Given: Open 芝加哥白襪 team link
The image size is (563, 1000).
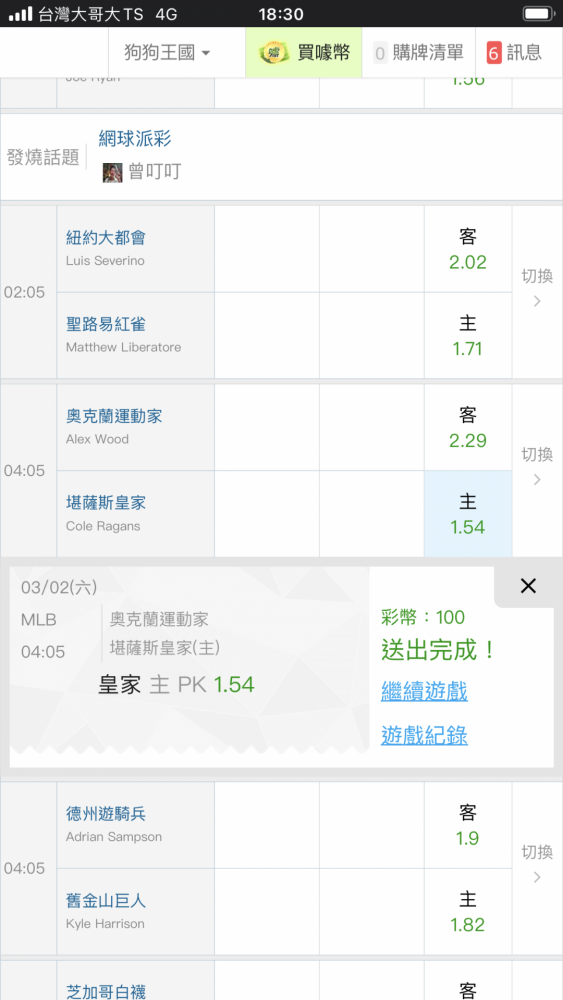Looking at the screenshot, I should tap(106, 991).
